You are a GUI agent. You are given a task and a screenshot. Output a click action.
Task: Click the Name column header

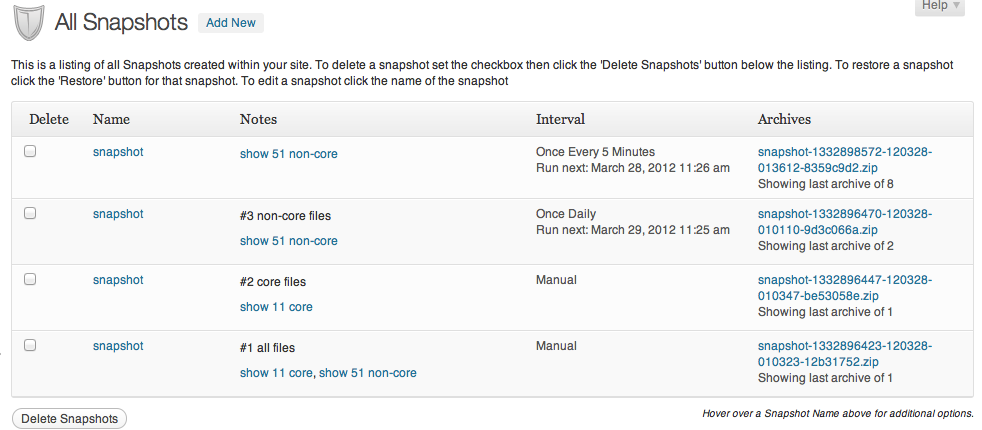[x=111, y=119]
